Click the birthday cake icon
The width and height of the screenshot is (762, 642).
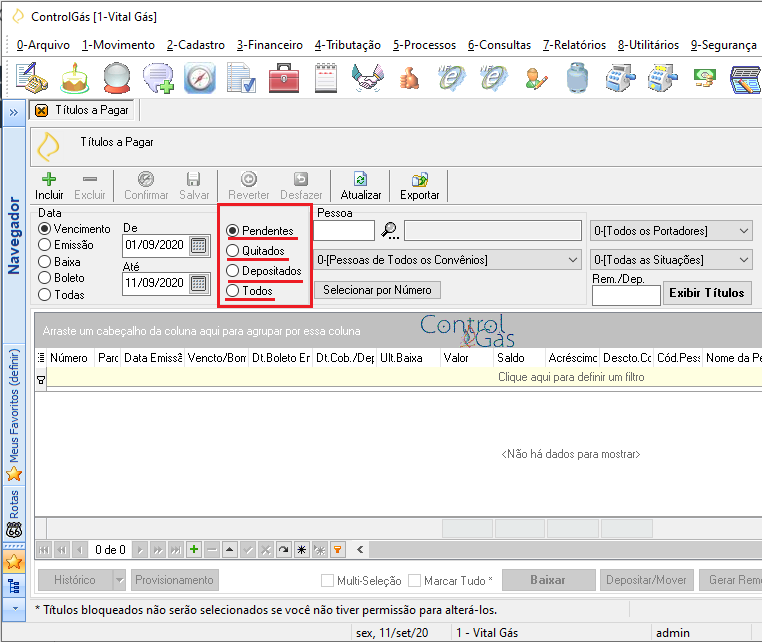click(x=74, y=78)
